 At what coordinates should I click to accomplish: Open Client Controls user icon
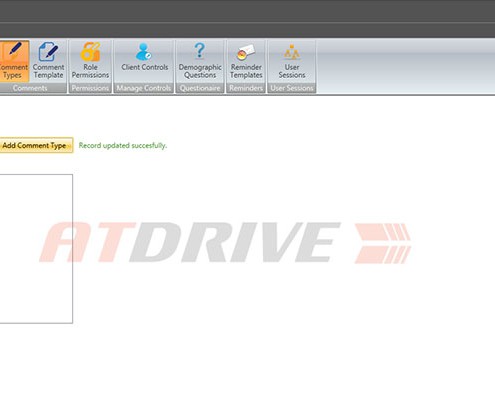pyautogui.click(x=144, y=52)
